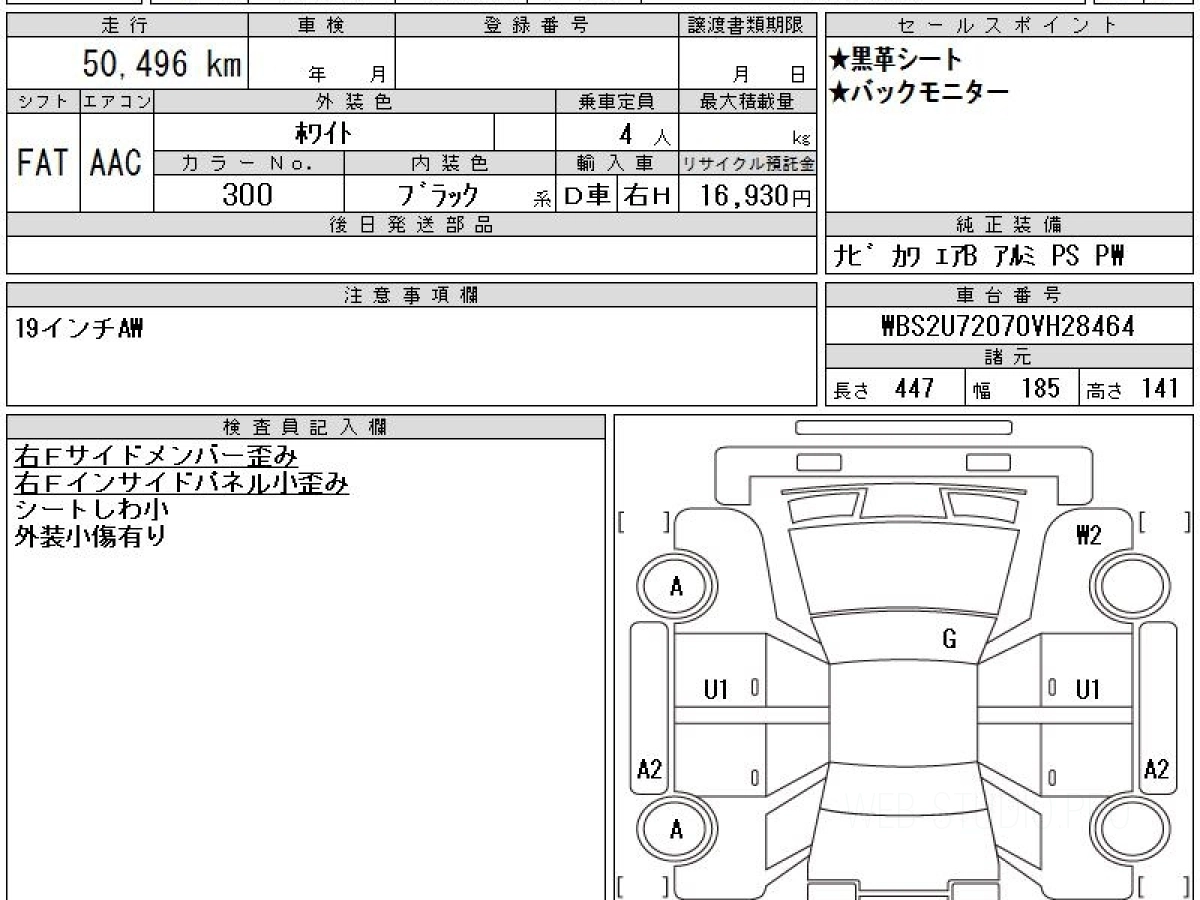The width and height of the screenshot is (1200, 900).
Task: Select the AAC air conditioner value
Action: (x=116, y=163)
